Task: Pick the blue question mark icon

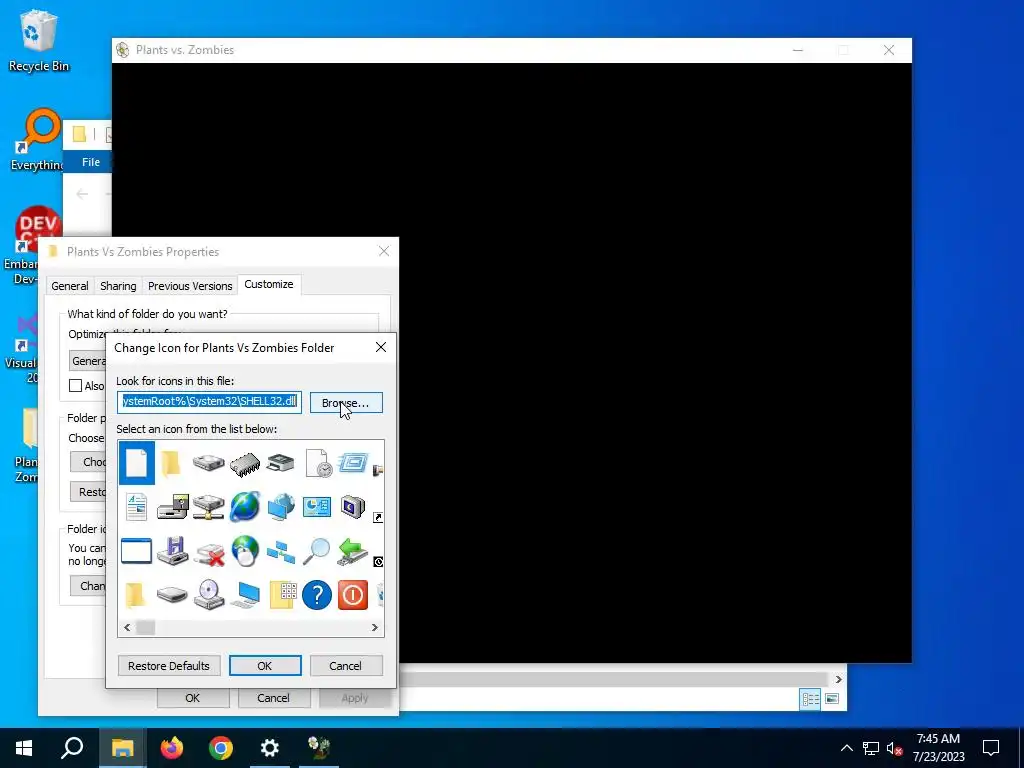Action: click(x=317, y=595)
